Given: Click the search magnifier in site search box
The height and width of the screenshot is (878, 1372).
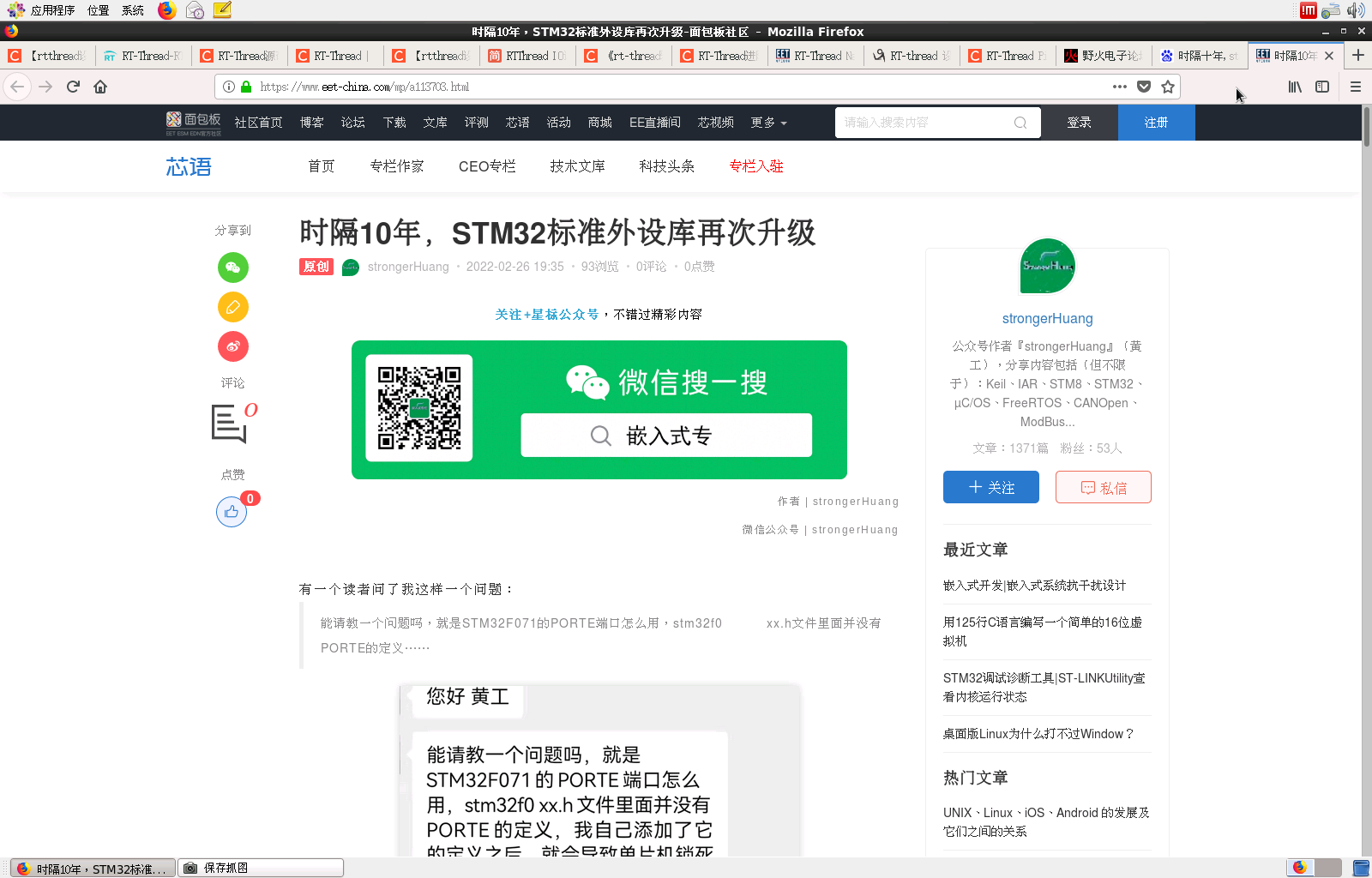Looking at the screenshot, I should [1020, 123].
